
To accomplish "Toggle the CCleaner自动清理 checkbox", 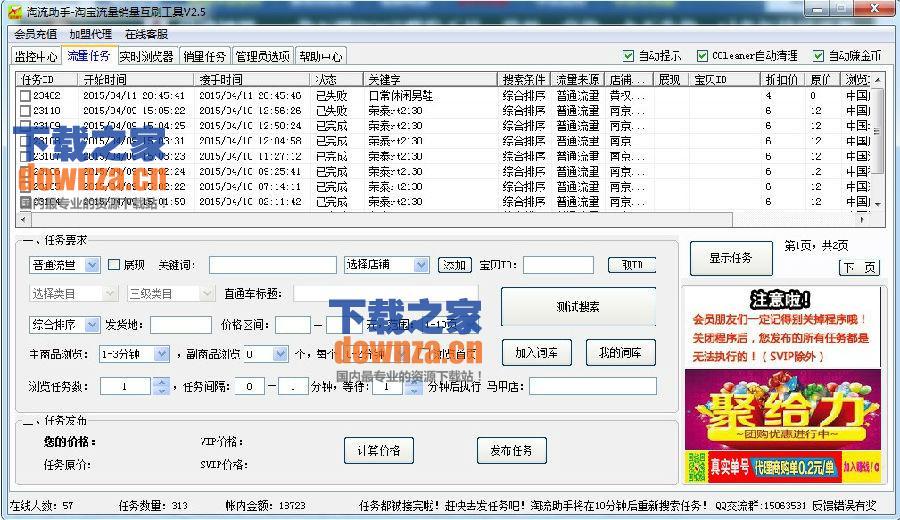I will 702,56.
